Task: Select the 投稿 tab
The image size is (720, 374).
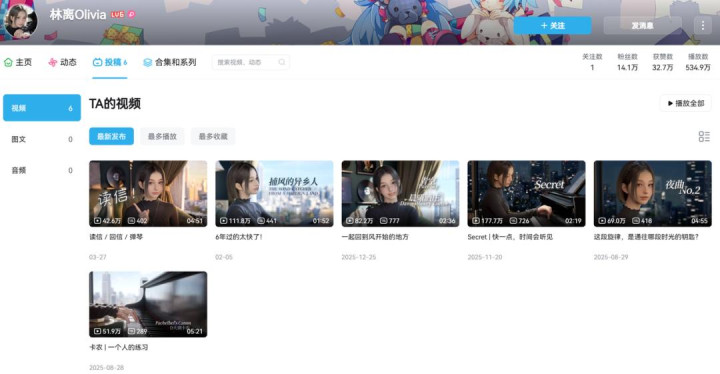Action: coord(110,62)
